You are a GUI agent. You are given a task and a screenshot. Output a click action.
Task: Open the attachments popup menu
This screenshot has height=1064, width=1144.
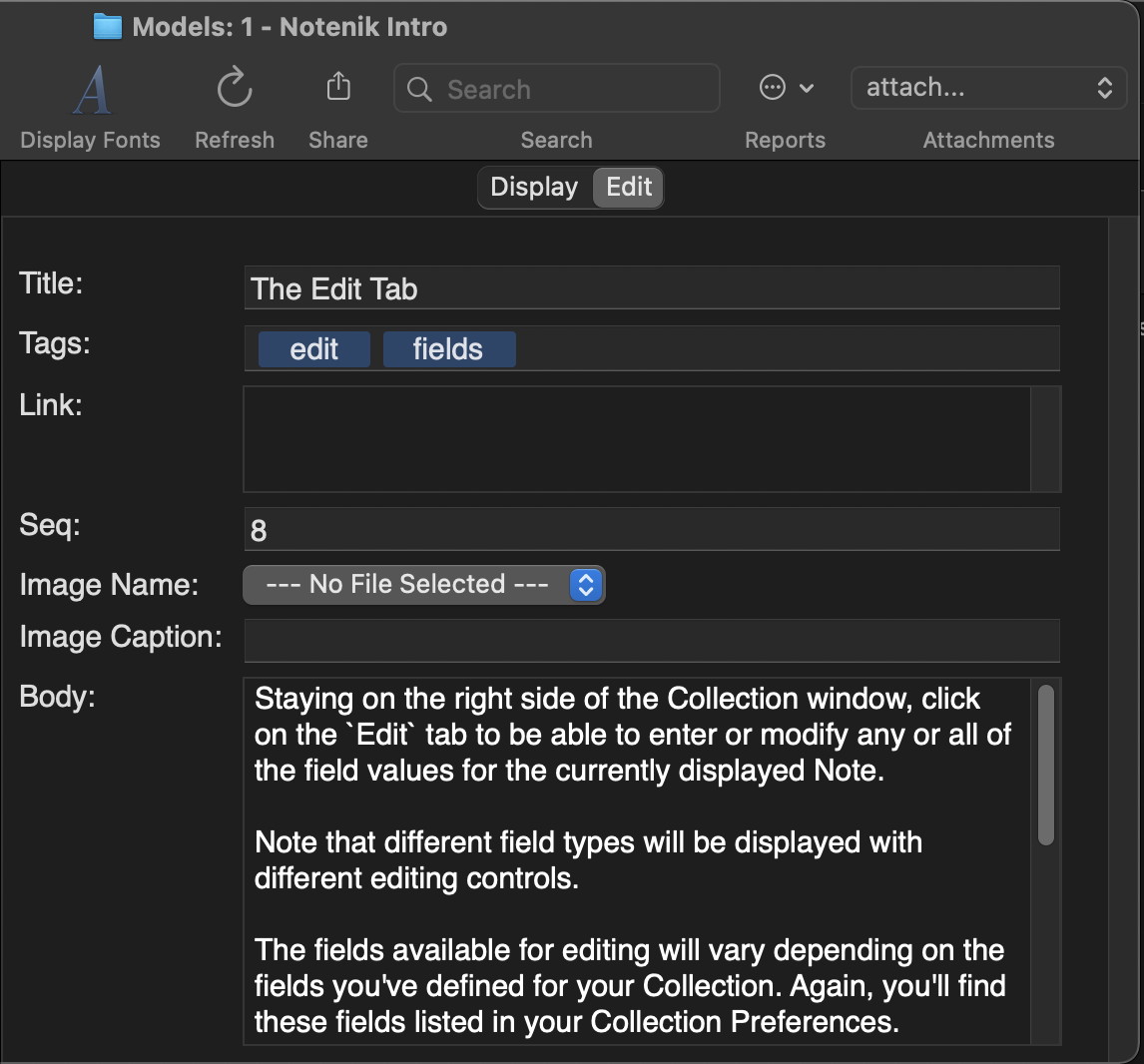point(988,88)
